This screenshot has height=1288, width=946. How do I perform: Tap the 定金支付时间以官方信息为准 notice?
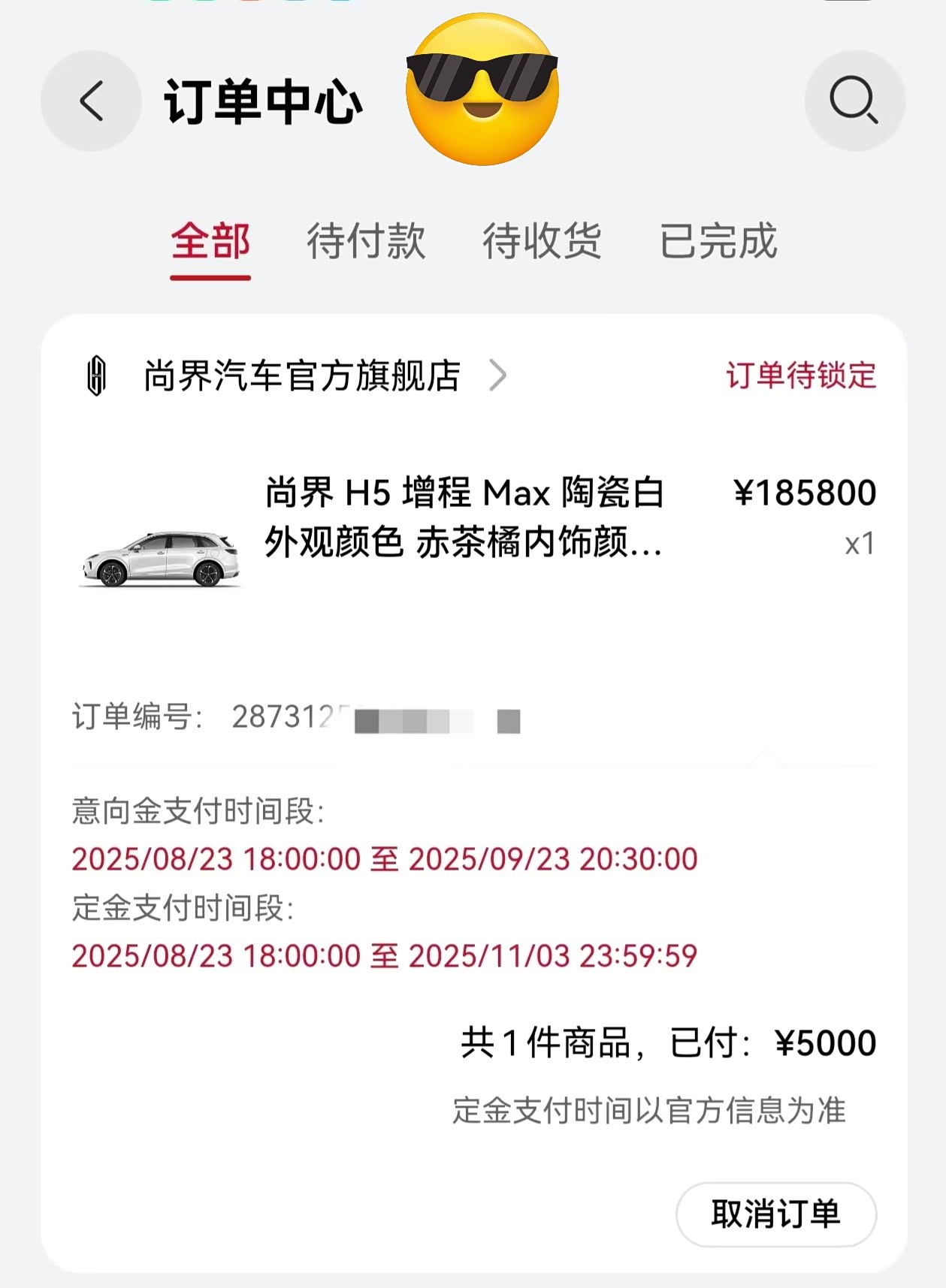click(648, 1111)
